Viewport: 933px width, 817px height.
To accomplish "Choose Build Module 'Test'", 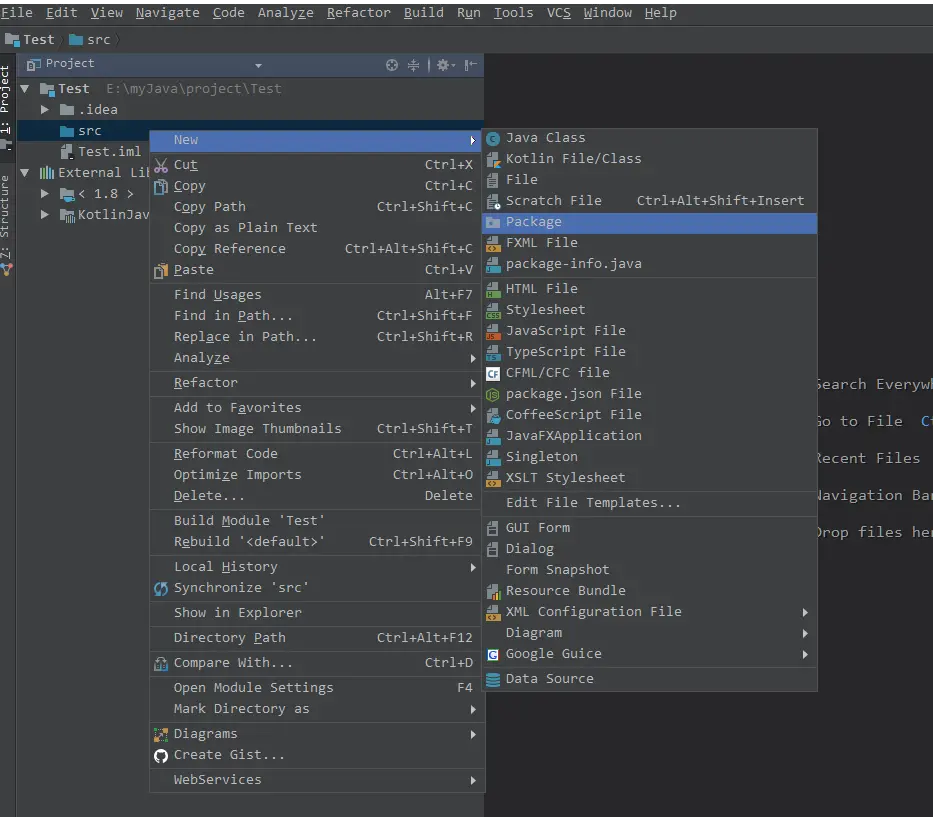I will coord(317,521).
